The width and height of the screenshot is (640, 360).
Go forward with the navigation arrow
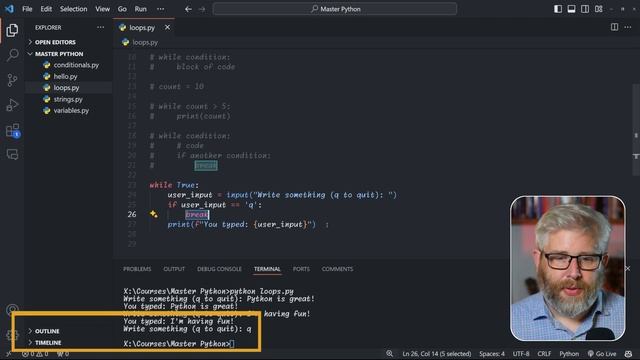(x=202, y=9)
